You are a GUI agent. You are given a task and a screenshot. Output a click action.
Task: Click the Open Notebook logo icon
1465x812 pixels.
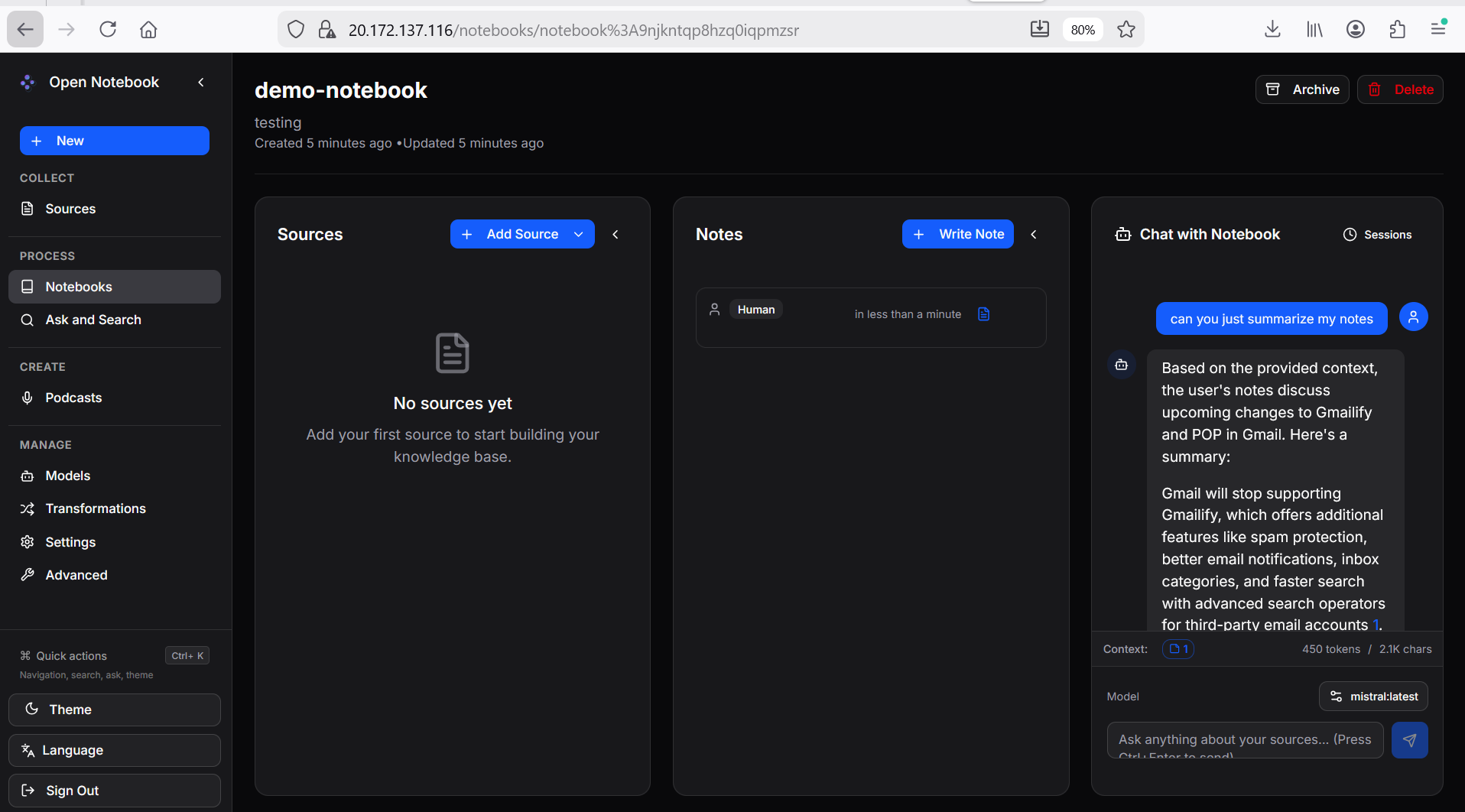[x=28, y=82]
